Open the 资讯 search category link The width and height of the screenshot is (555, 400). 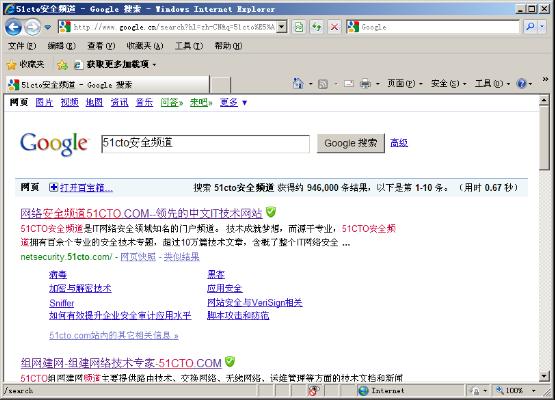pyautogui.click(x=119, y=103)
